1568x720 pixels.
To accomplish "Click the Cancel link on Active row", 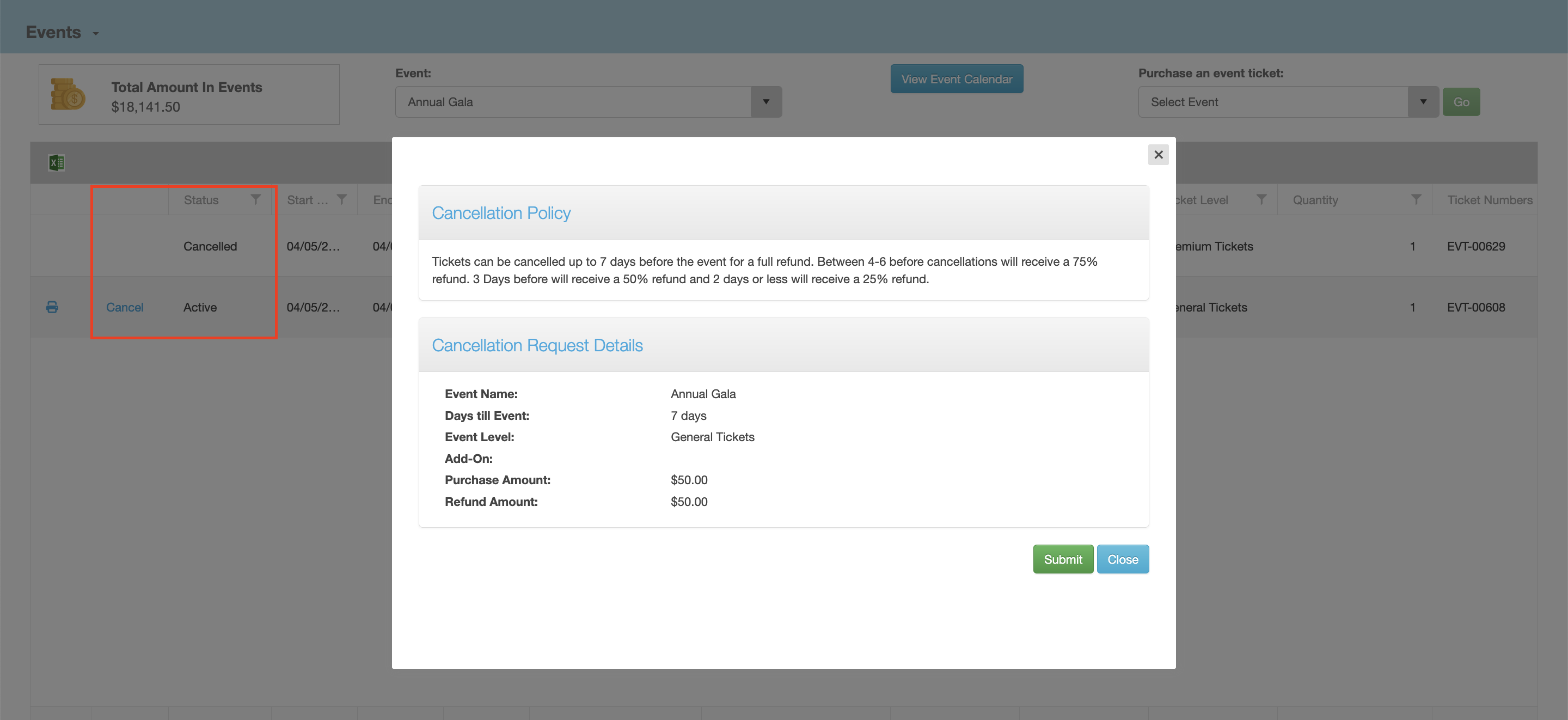I will click(x=125, y=307).
